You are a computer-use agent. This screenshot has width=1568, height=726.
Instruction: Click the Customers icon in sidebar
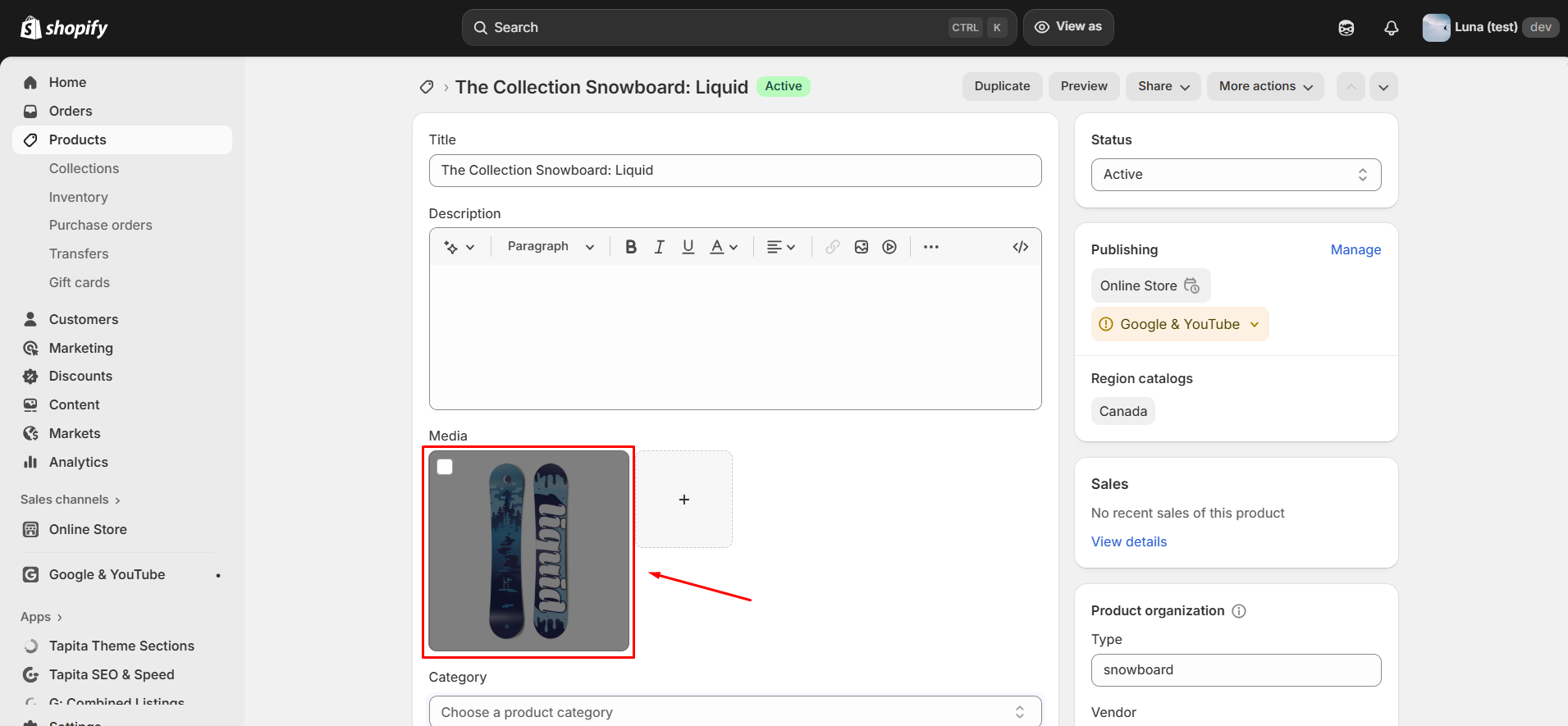30,319
